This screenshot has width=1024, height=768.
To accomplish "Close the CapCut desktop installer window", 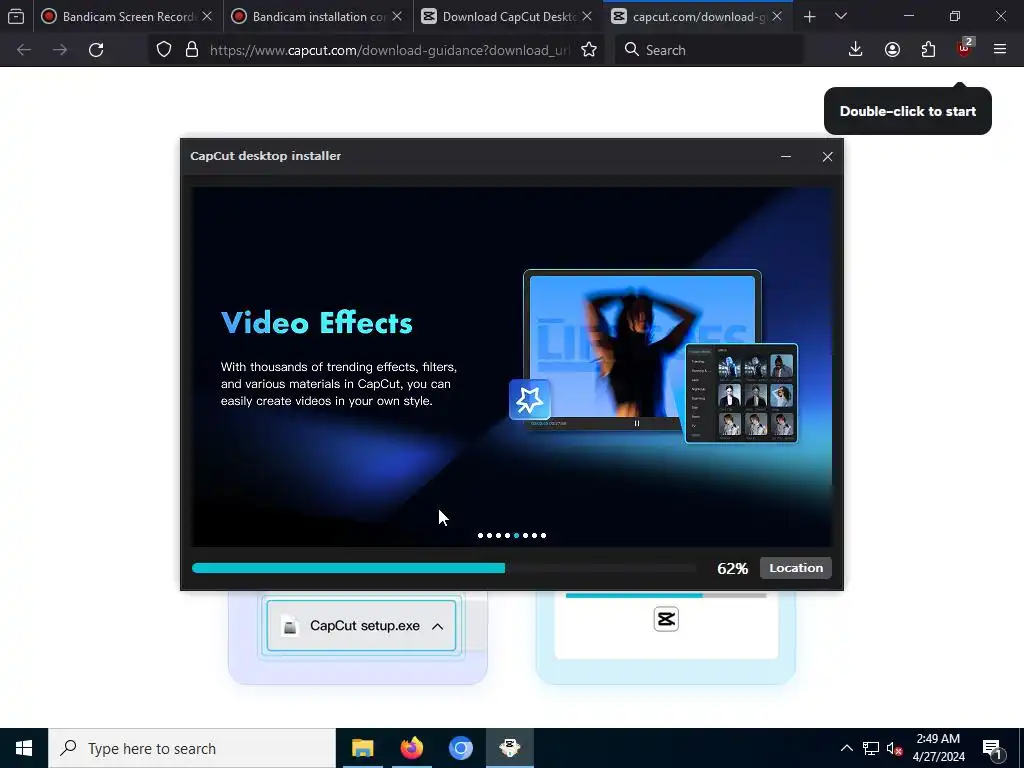I will tap(827, 157).
